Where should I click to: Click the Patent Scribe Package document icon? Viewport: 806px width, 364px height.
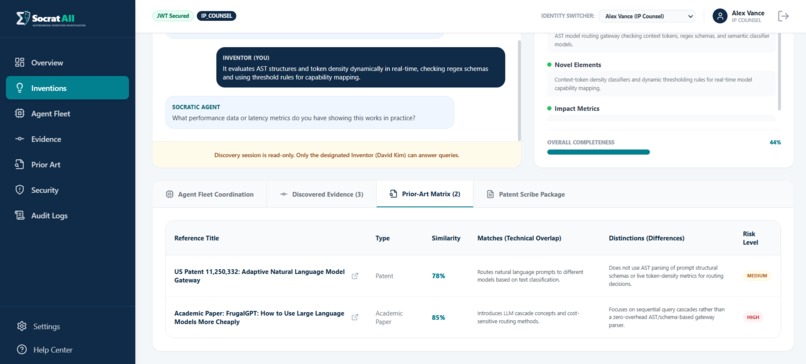(x=490, y=194)
